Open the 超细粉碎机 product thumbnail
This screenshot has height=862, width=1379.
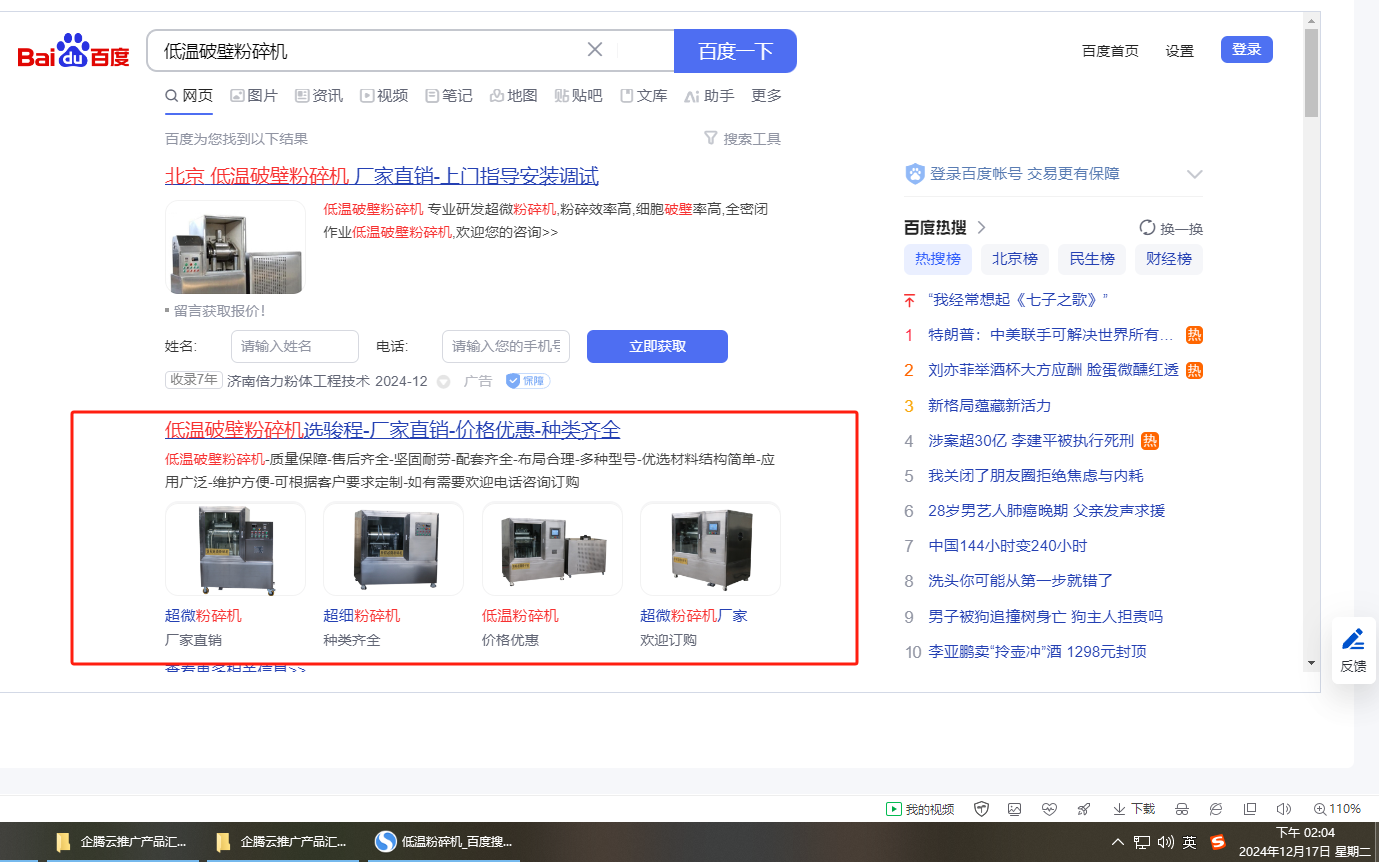tap(393, 549)
